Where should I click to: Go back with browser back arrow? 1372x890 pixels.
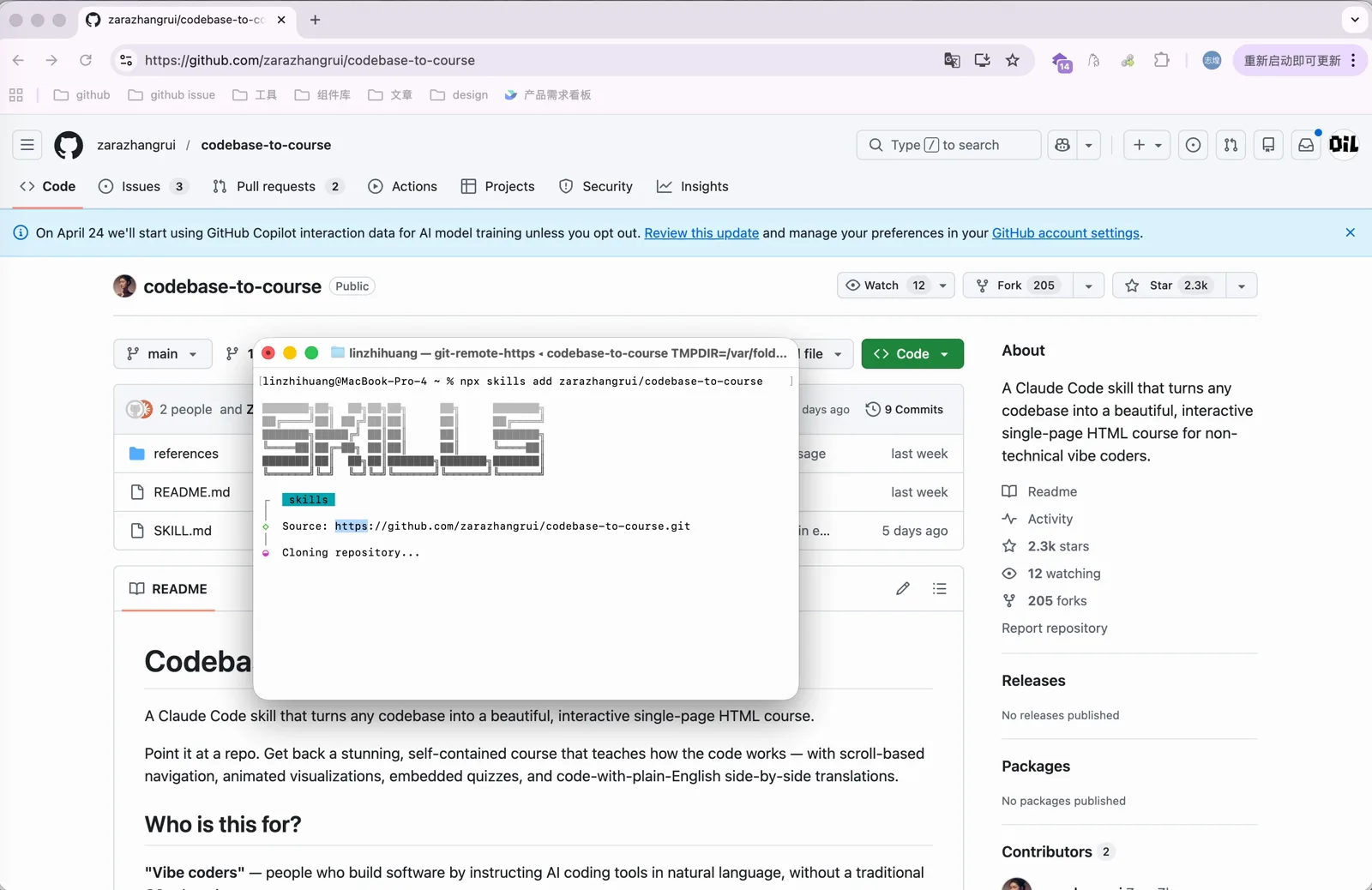click(x=18, y=60)
